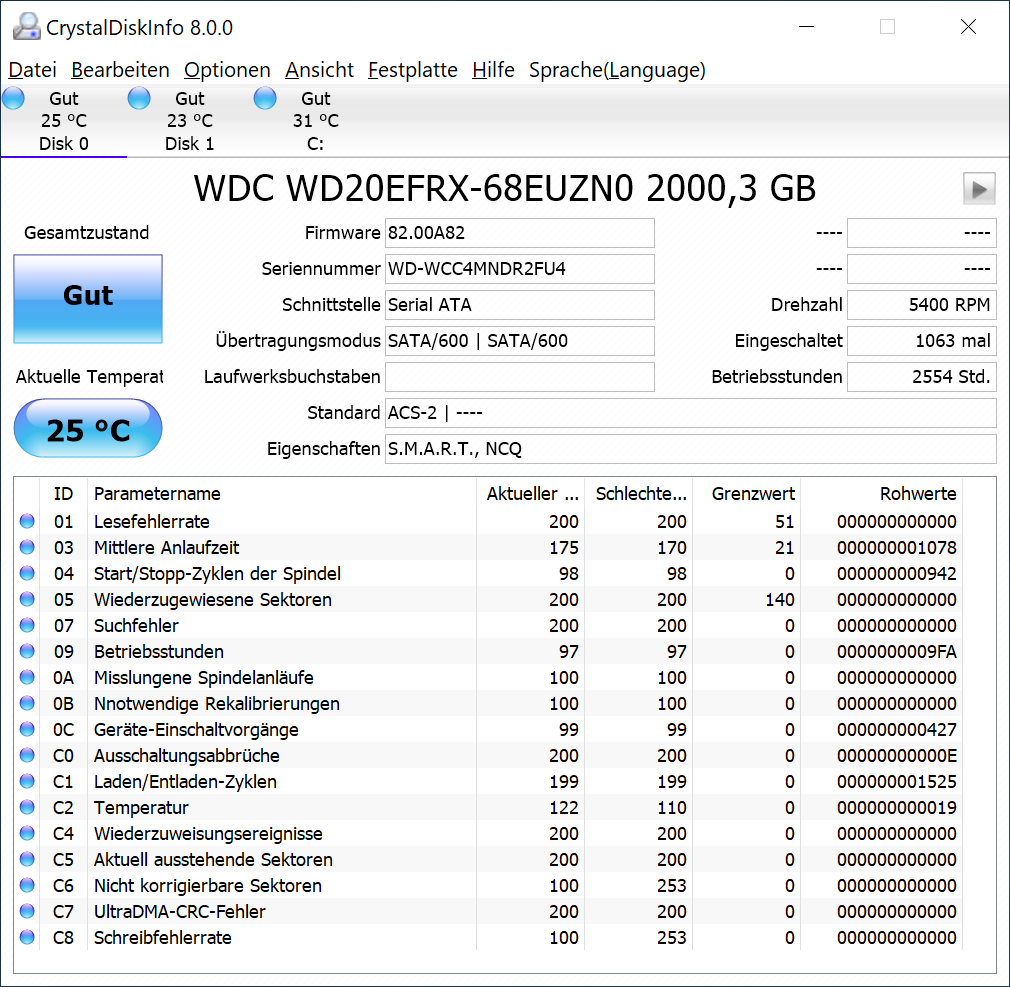Open the Hilfe menu
1010x987 pixels.
[x=493, y=70]
